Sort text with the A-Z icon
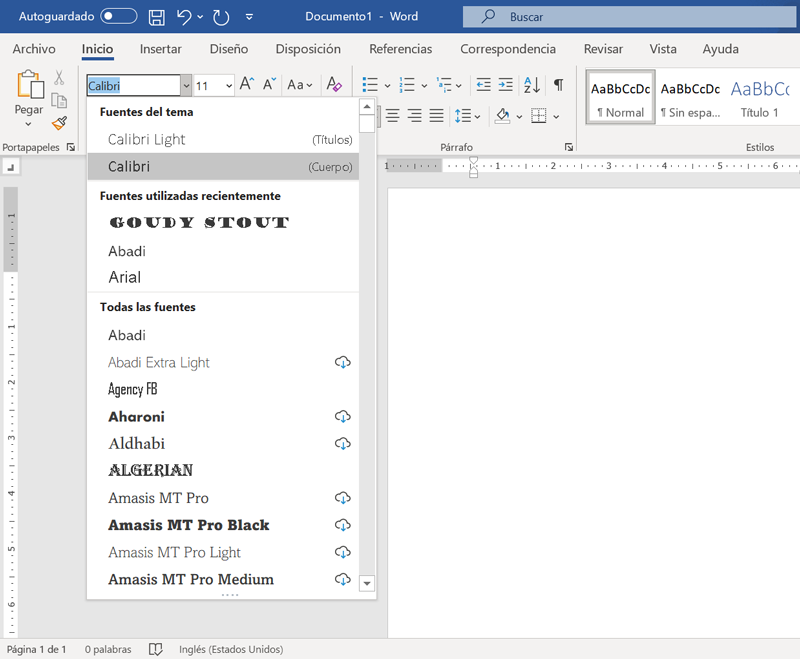 click(x=532, y=85)
